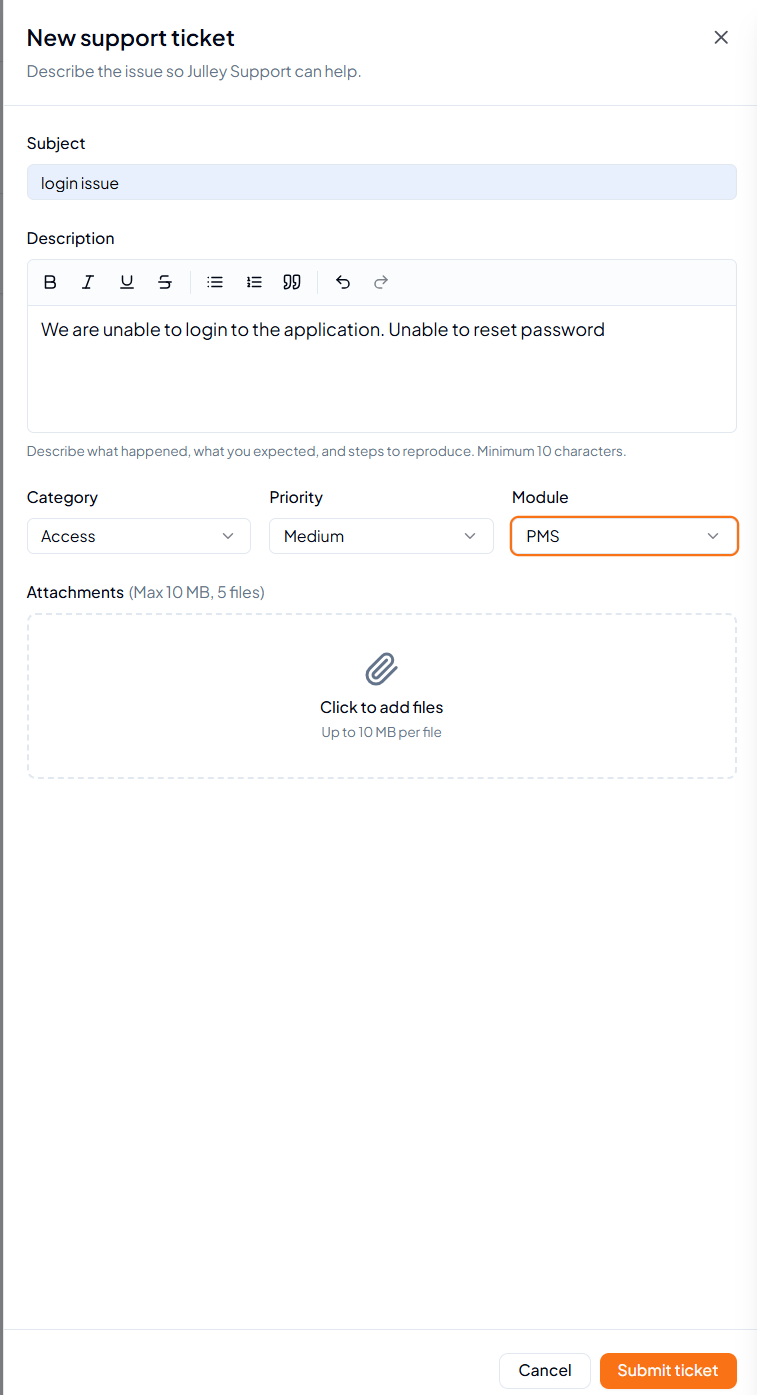Toggle underline formatting button
The width and height of the screenshot is (757, 1395).
(x=127, y=282)
